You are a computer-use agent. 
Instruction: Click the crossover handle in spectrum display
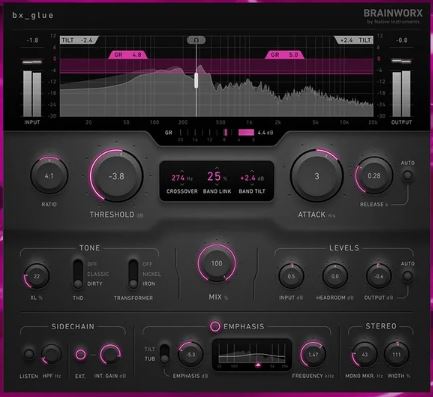pos(196,80)
